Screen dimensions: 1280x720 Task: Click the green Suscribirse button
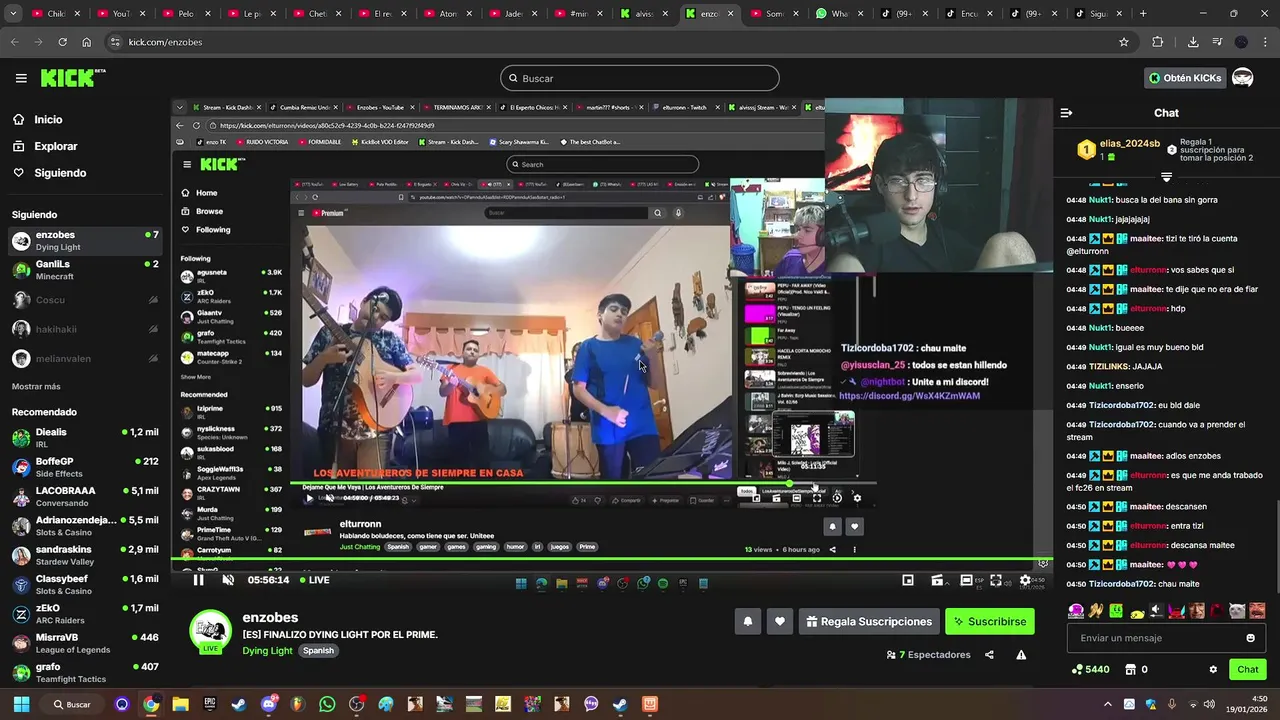click(990, 621)
